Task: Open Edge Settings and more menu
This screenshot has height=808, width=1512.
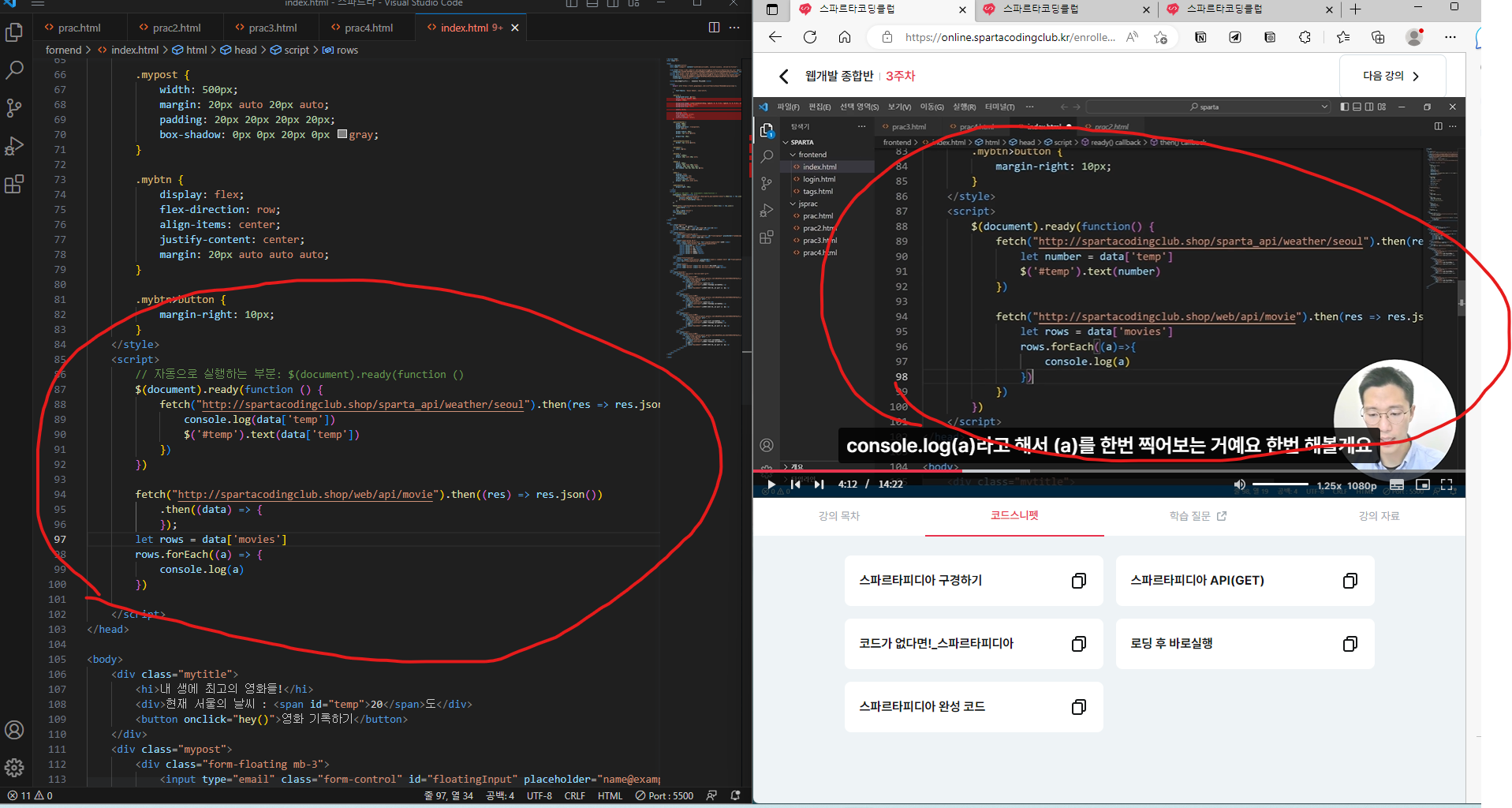Action: [x=1450, y=37]
